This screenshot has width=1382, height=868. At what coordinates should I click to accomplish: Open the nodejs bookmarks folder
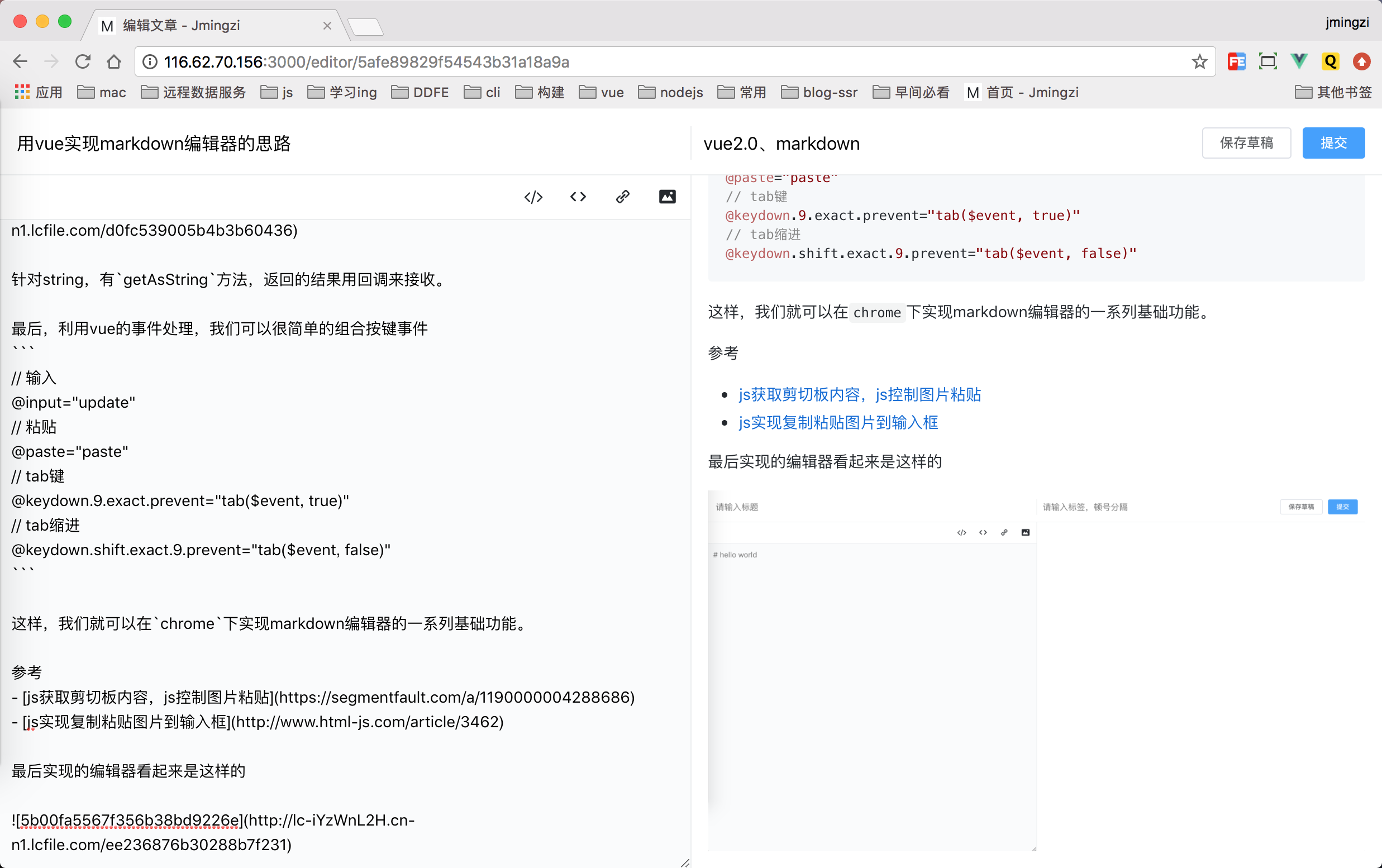coord(670,92)
